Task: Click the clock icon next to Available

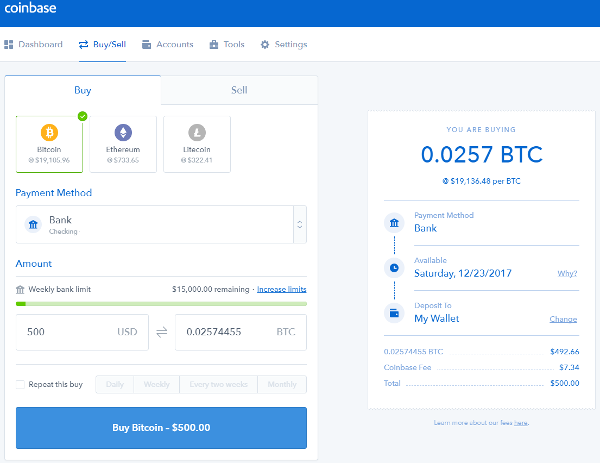Action: [x=394, y=268]
